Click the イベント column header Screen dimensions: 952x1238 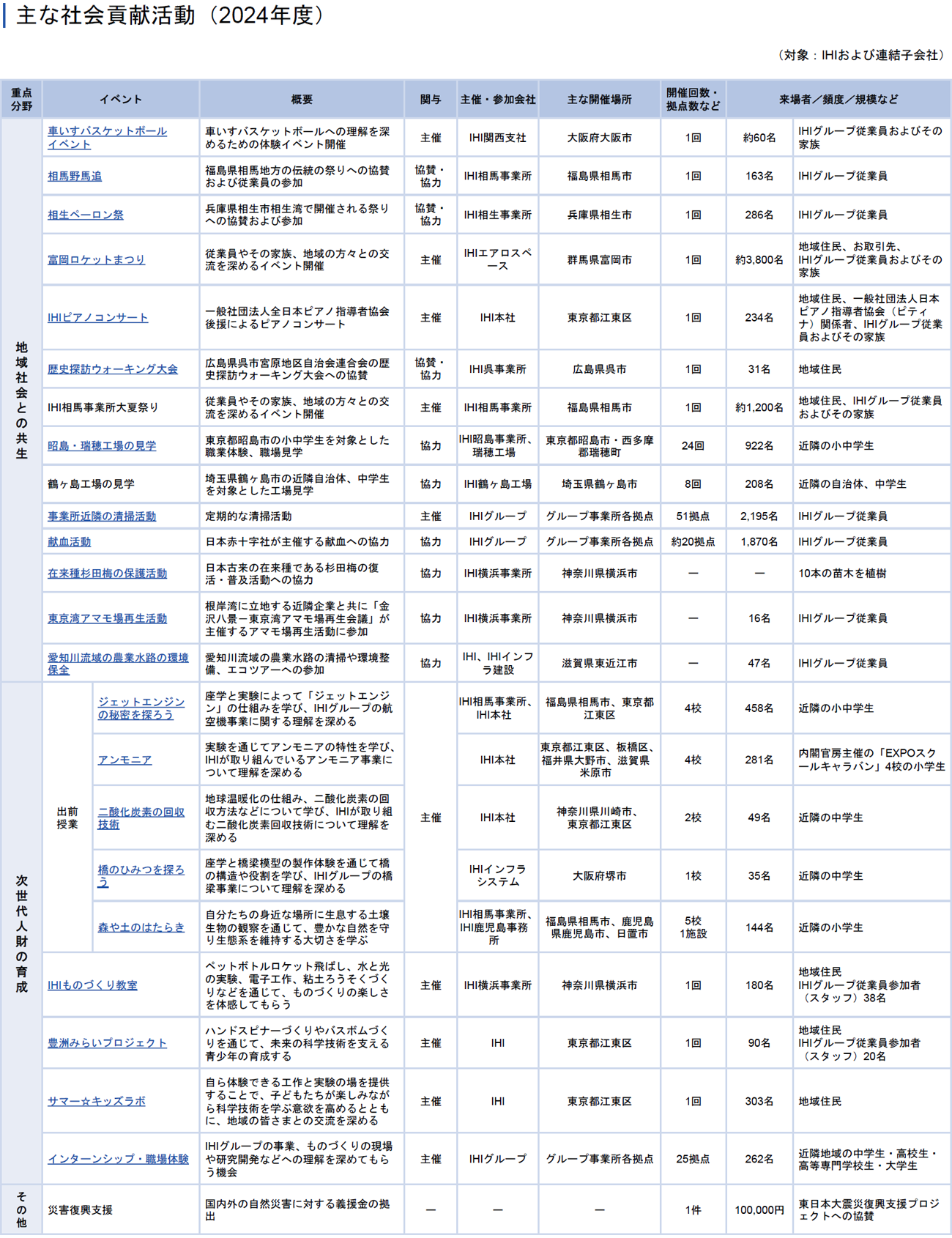click(121, 100)
